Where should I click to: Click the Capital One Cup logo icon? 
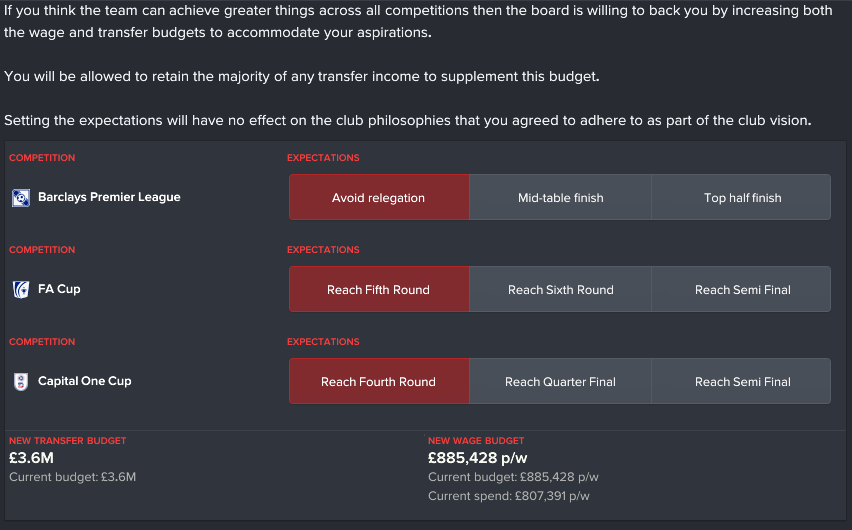tap(21, 382)
